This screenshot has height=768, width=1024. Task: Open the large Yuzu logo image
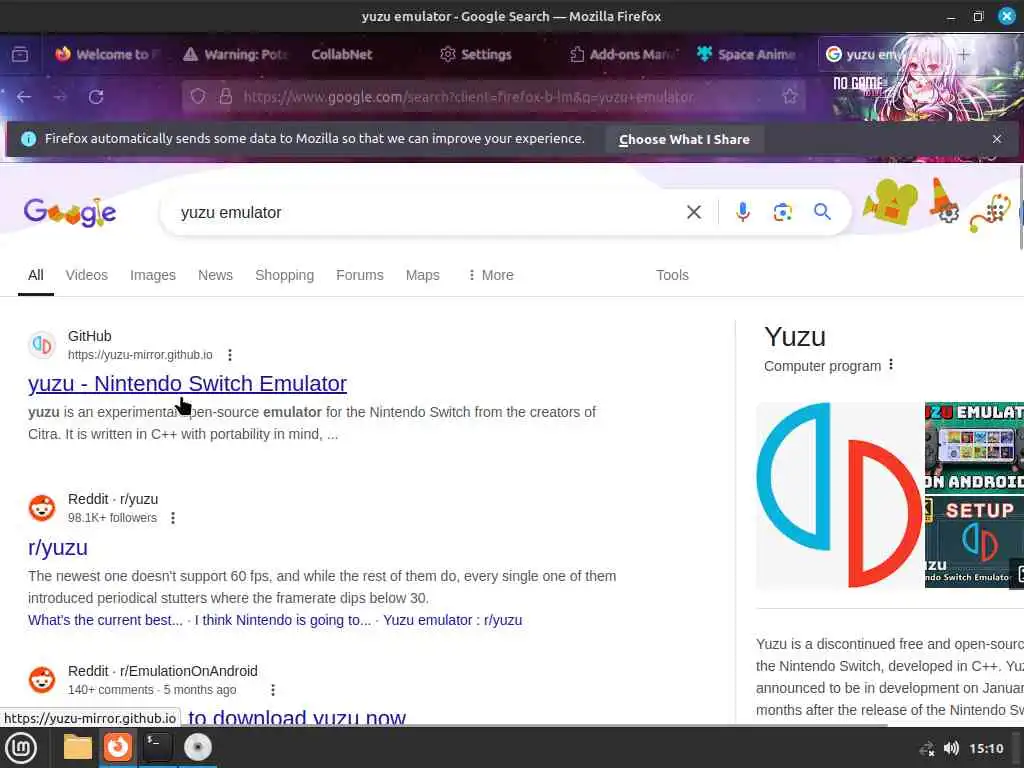pyautogui.click(x=839, y=495)
